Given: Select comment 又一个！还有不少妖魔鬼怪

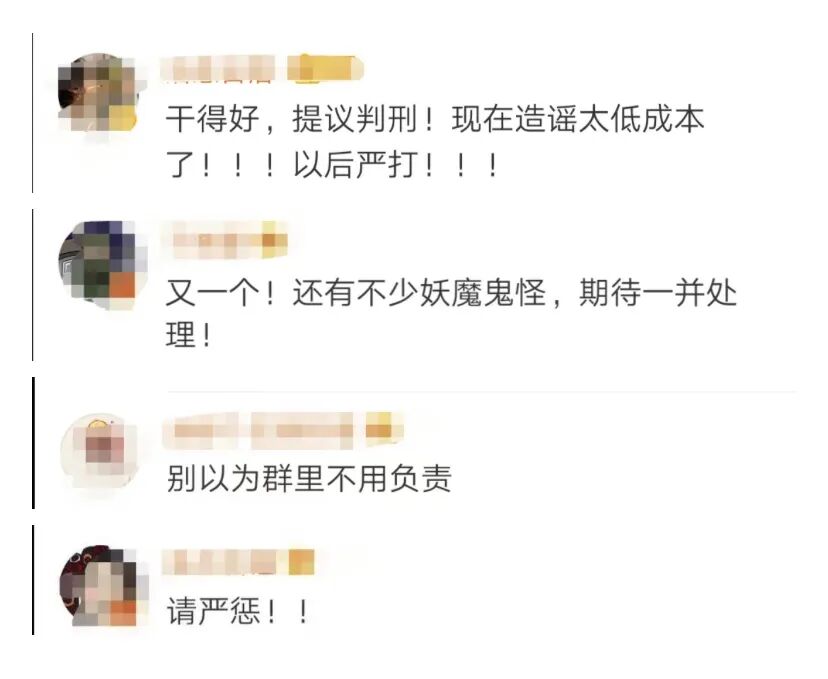Looking at the screenshot, I should tap(451, 313).
